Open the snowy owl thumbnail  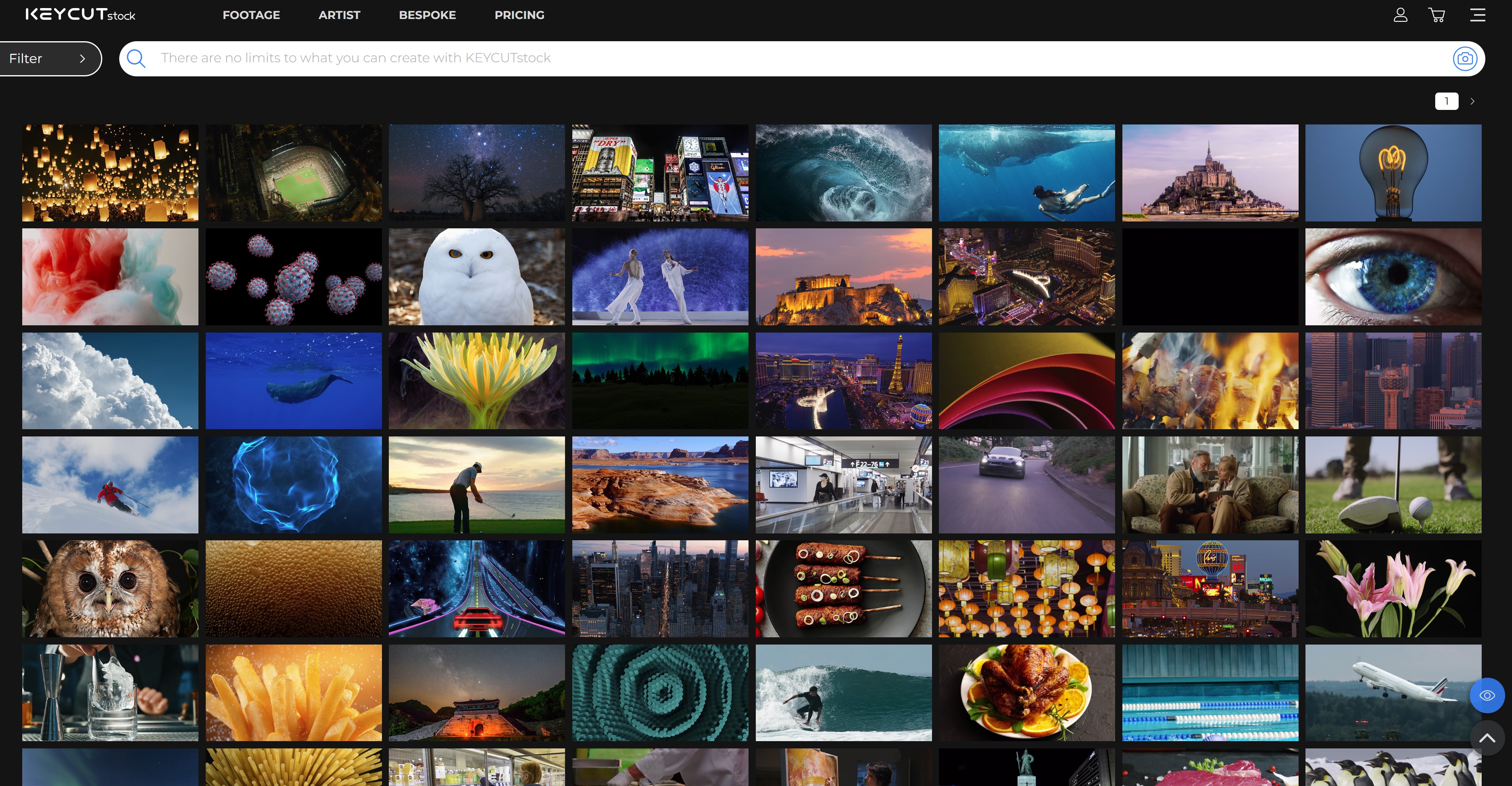coord(477,276)
